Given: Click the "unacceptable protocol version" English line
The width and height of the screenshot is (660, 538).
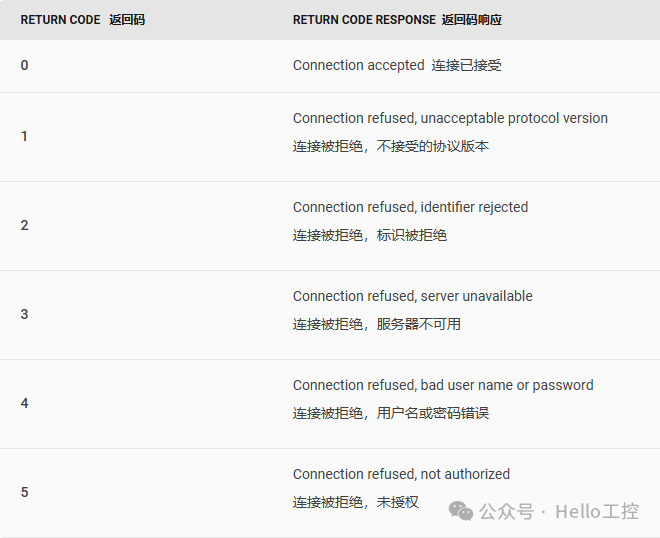Looking at the screenshot, I should (450, 118).
